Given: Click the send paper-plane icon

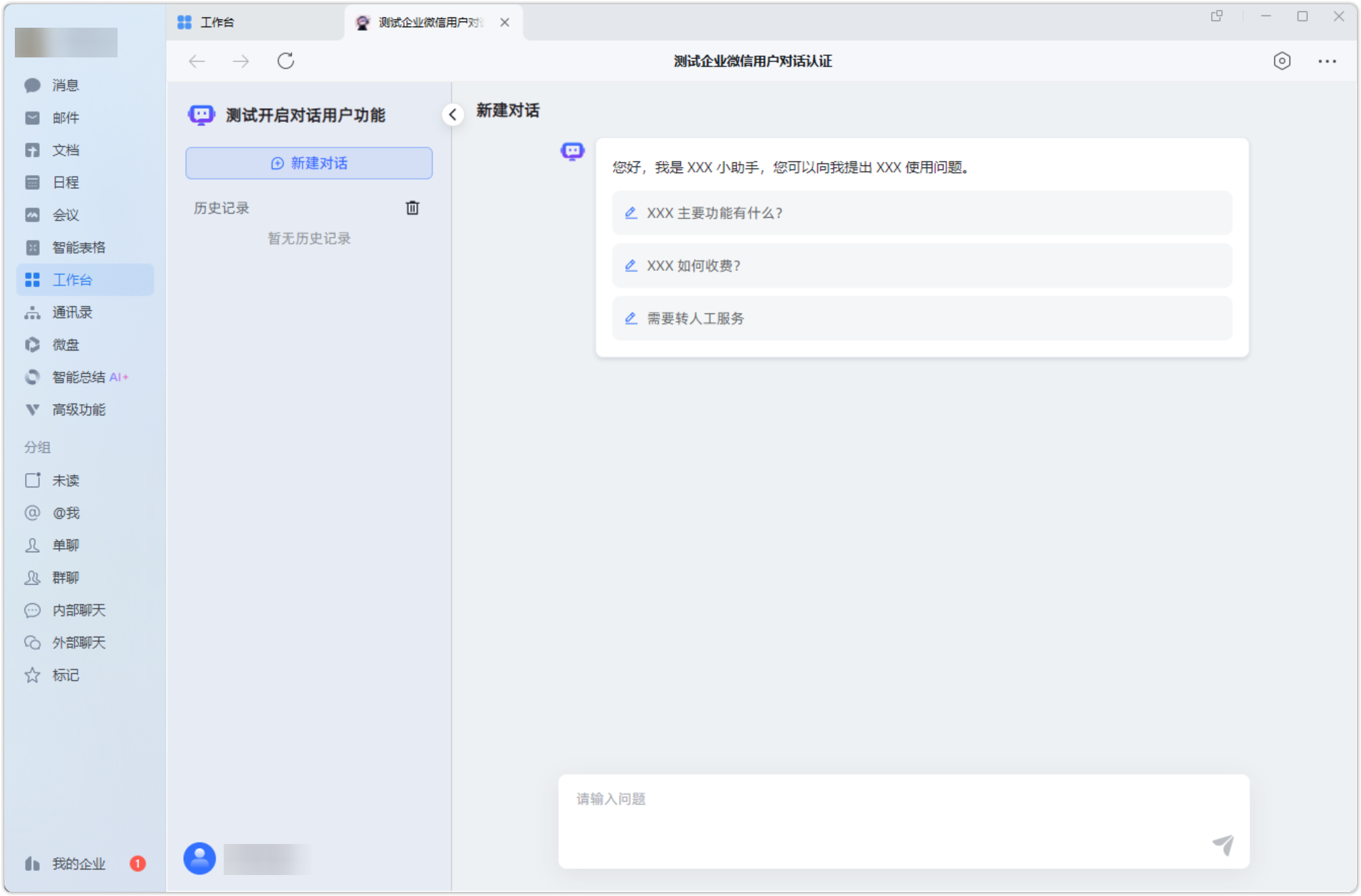Looking at the screenshot, I should 1223,845.
